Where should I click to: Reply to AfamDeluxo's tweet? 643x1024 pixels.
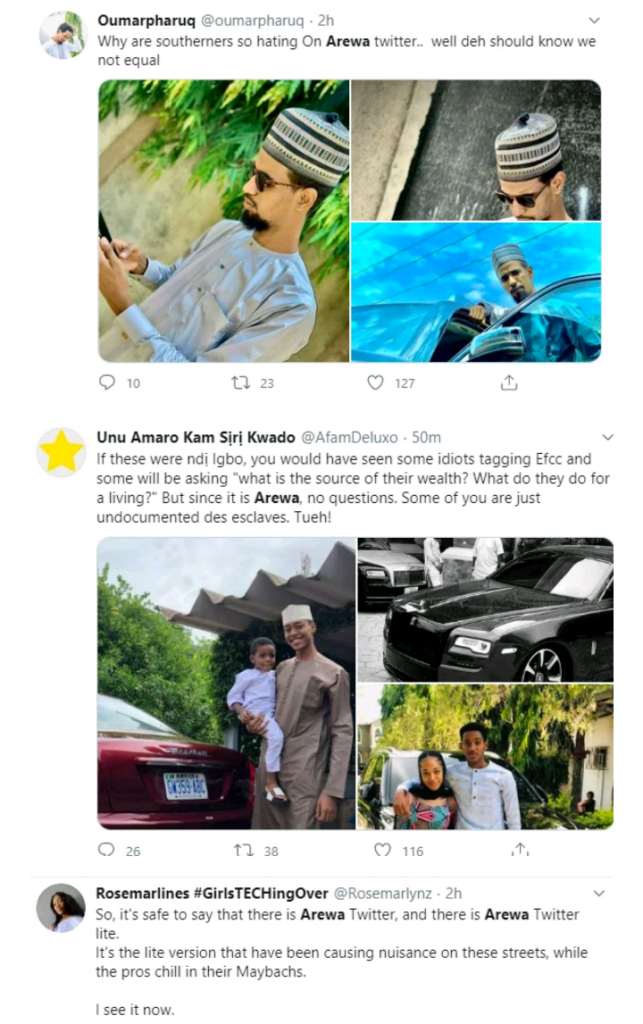106,850
